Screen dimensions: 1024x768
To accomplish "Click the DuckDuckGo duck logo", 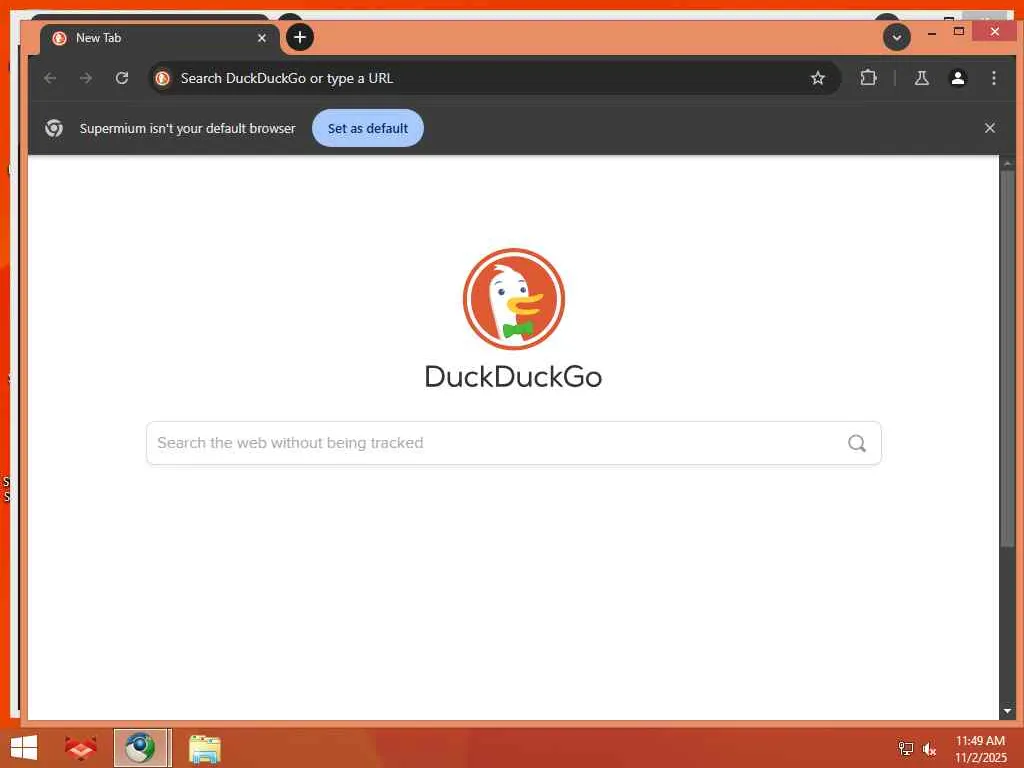I will point(514,299).
